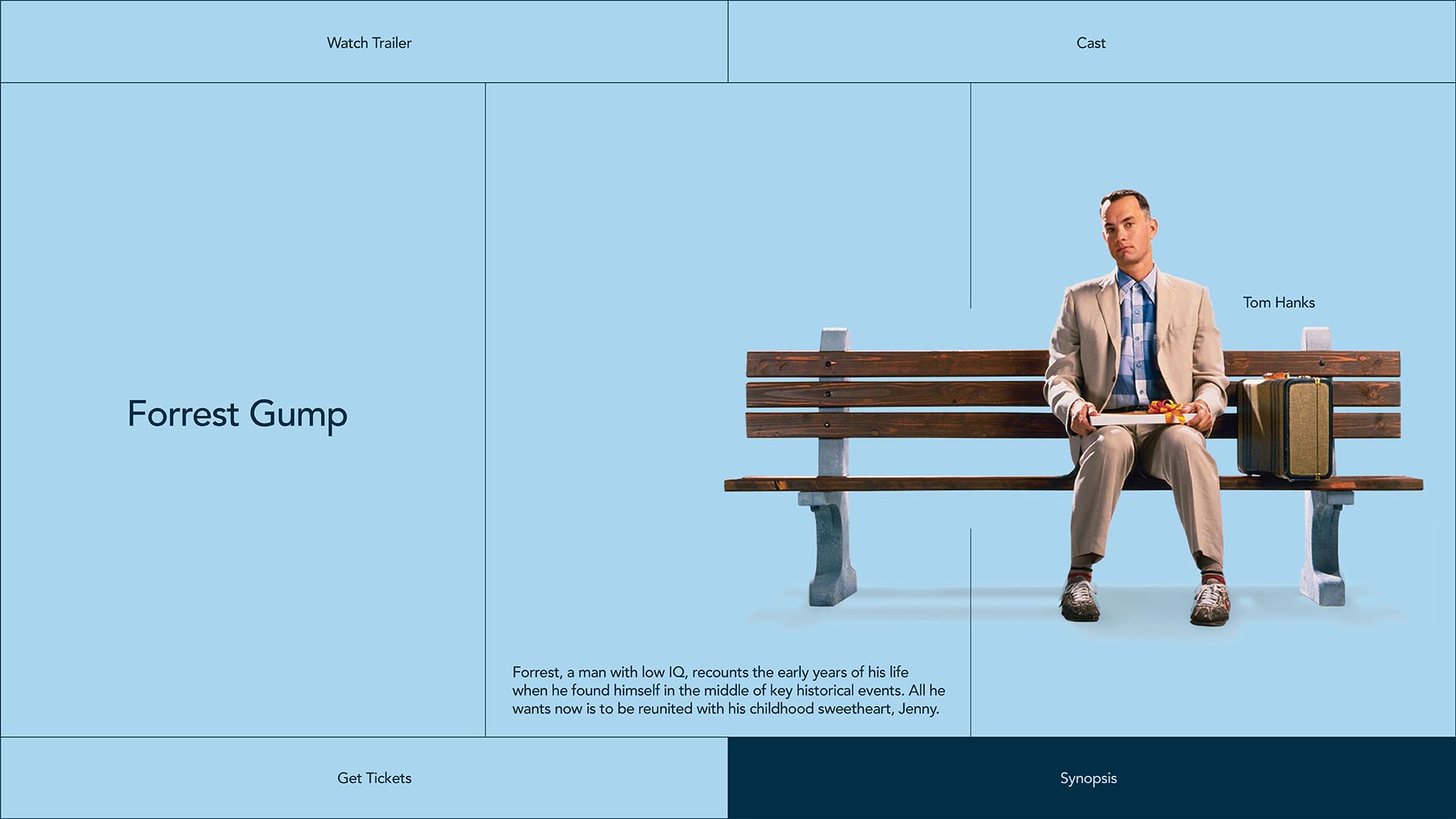Open the Watch Trailer section
Screen dimensions: 1456x819
[364, 42]
